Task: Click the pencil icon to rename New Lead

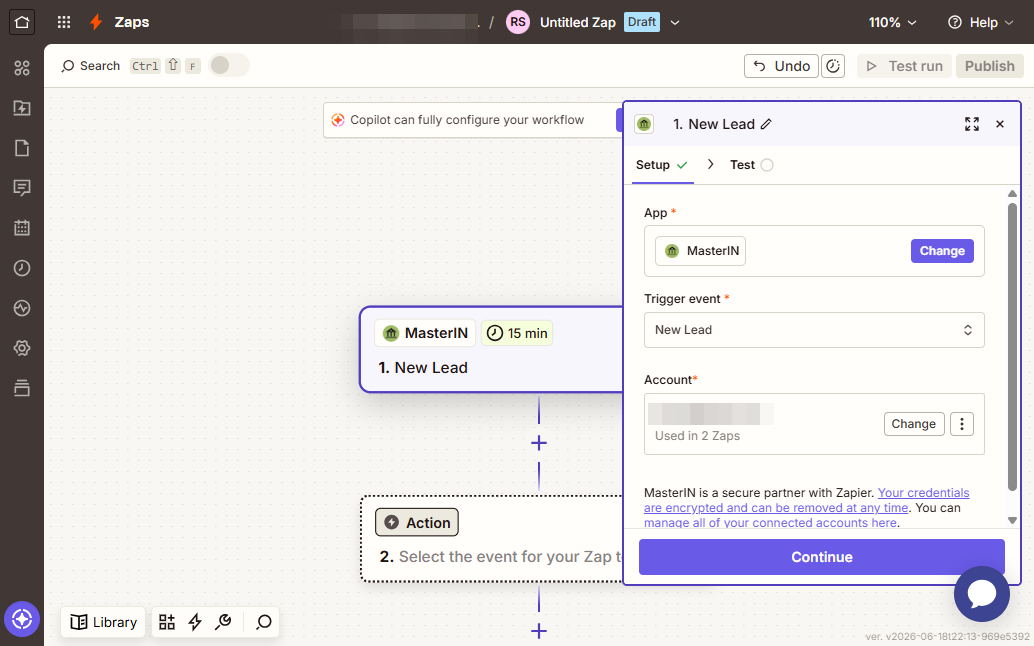Action: 766,124
